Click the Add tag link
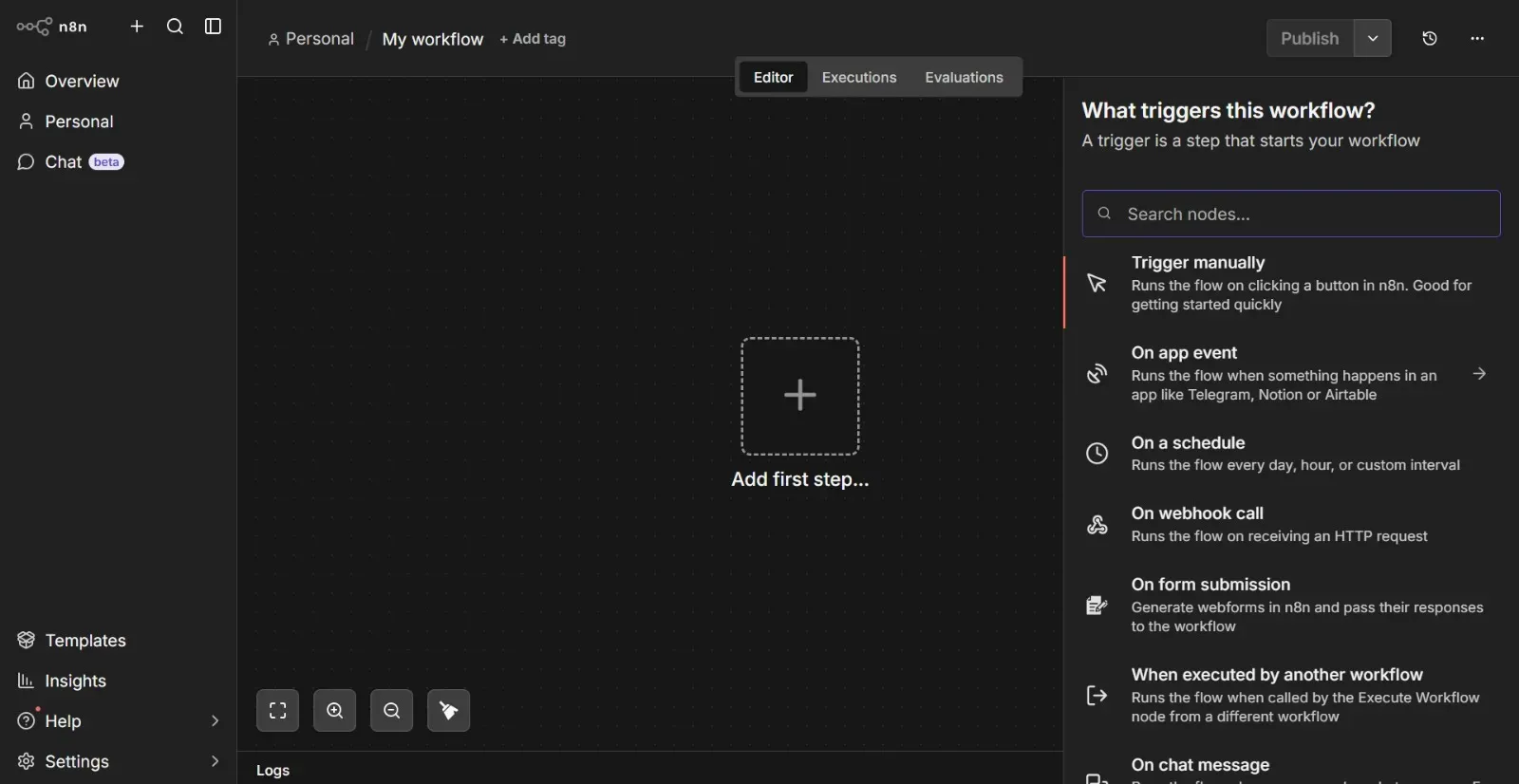Viewport: 1519px width, 784px height. point(533,39)
